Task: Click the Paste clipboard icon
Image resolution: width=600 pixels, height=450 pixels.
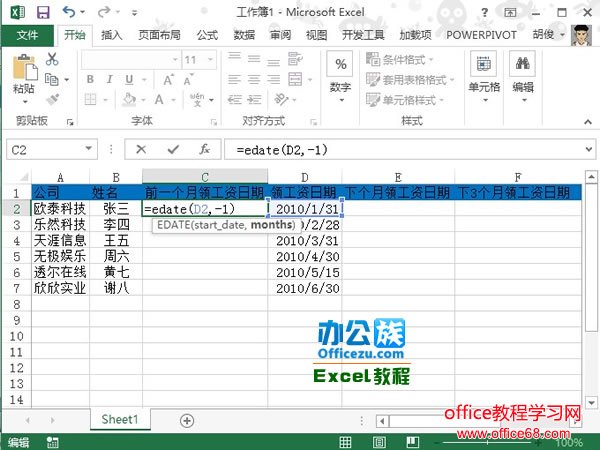Action: point(24,69)
